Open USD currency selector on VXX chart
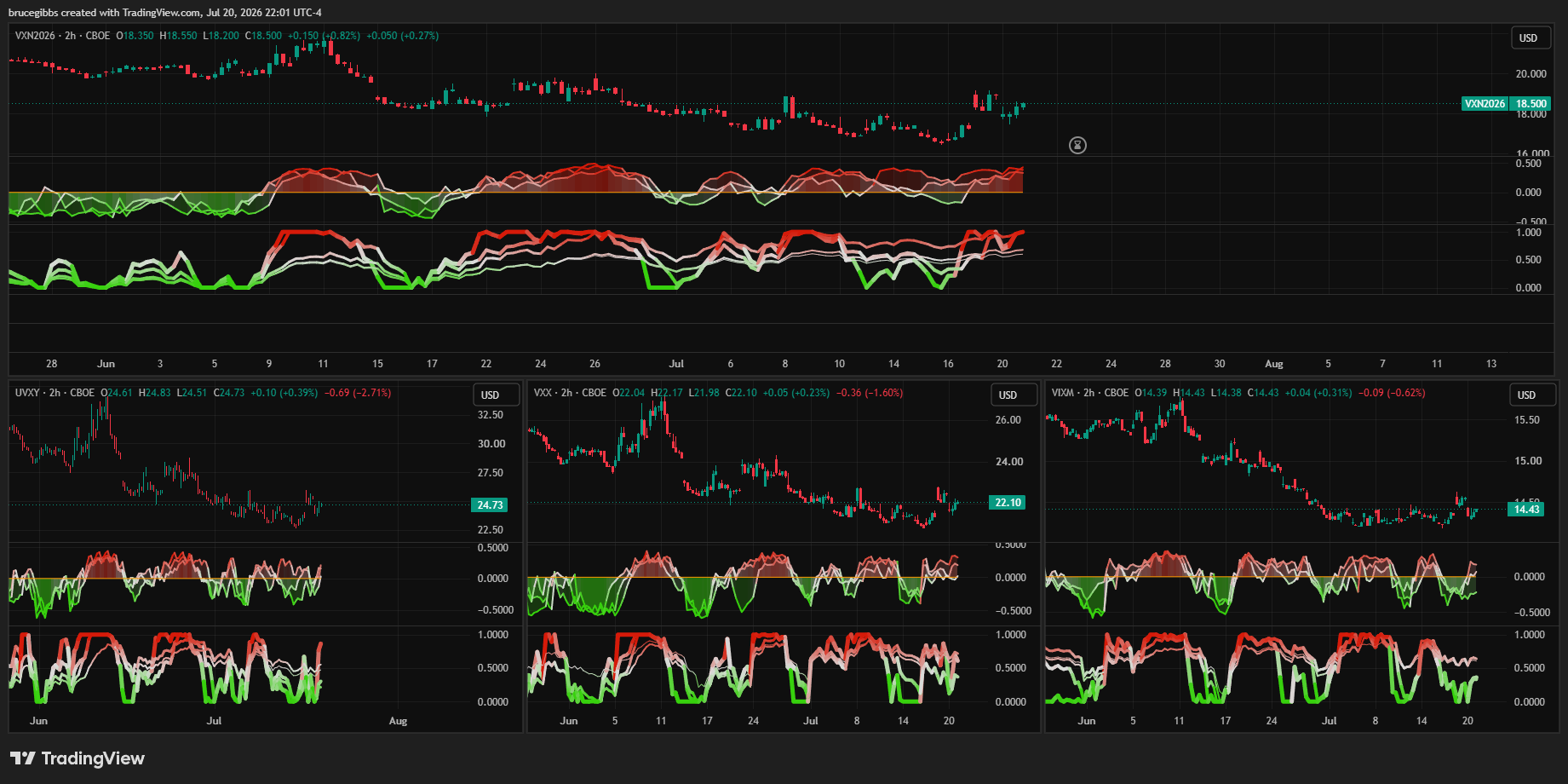1568x784 pixels. pos(1008,395)
